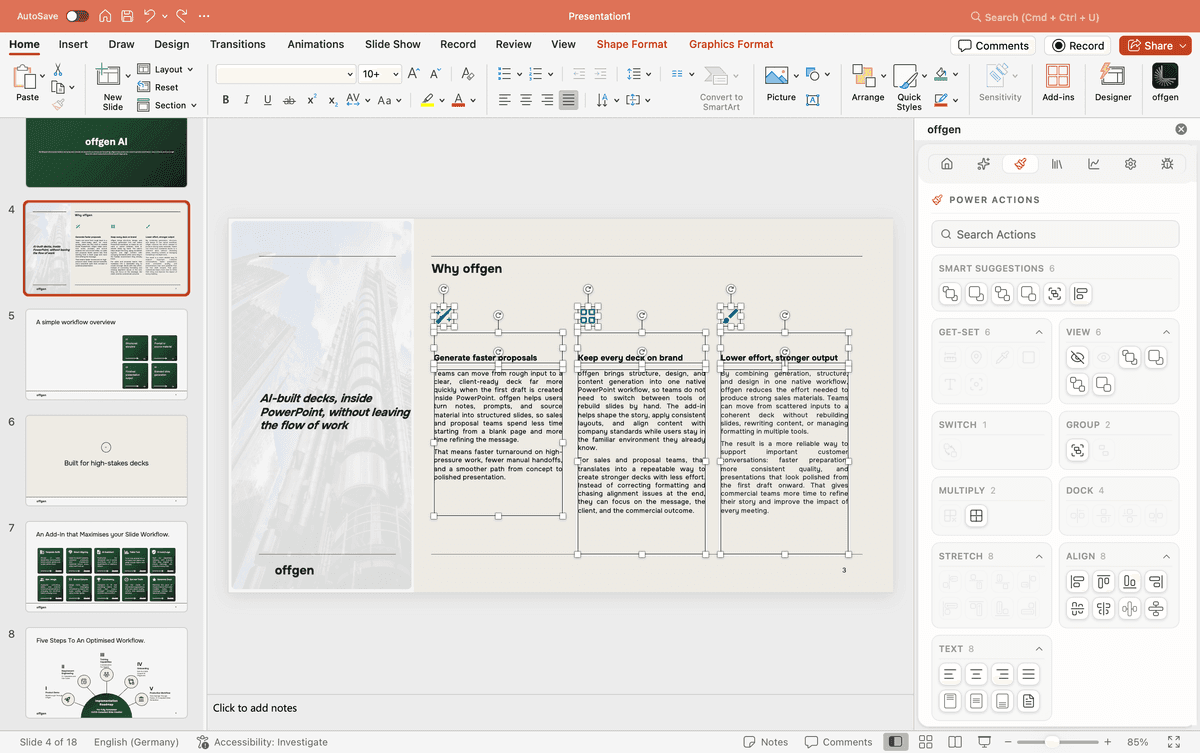1200x753 pixels.
Task: Clear all formatting icon
Action: click(x=466, y=74)
